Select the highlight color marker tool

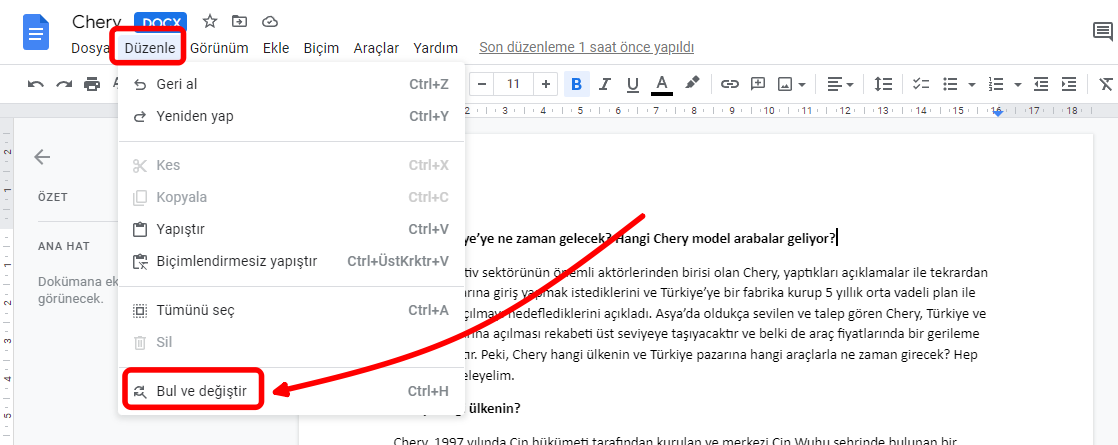point(691,84)
